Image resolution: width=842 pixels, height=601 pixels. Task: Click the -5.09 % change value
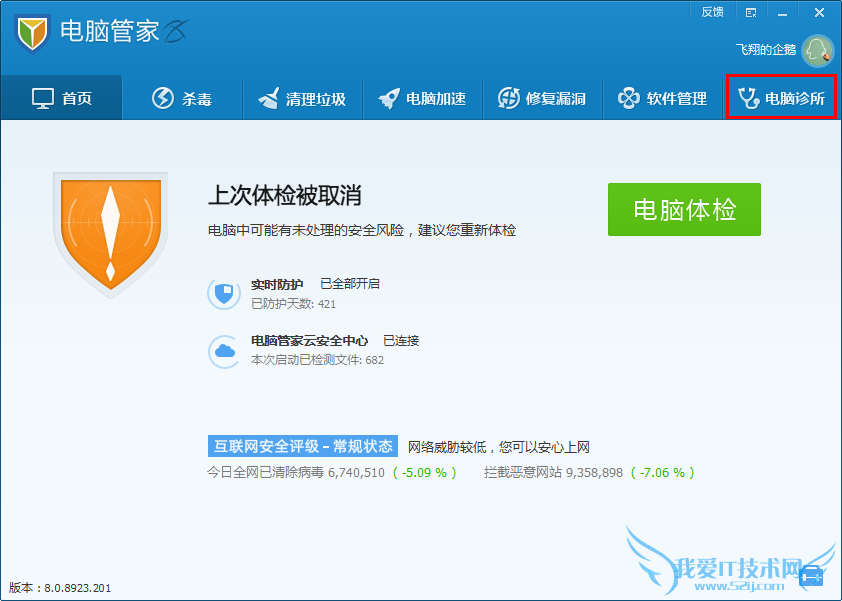coord(425,473)
